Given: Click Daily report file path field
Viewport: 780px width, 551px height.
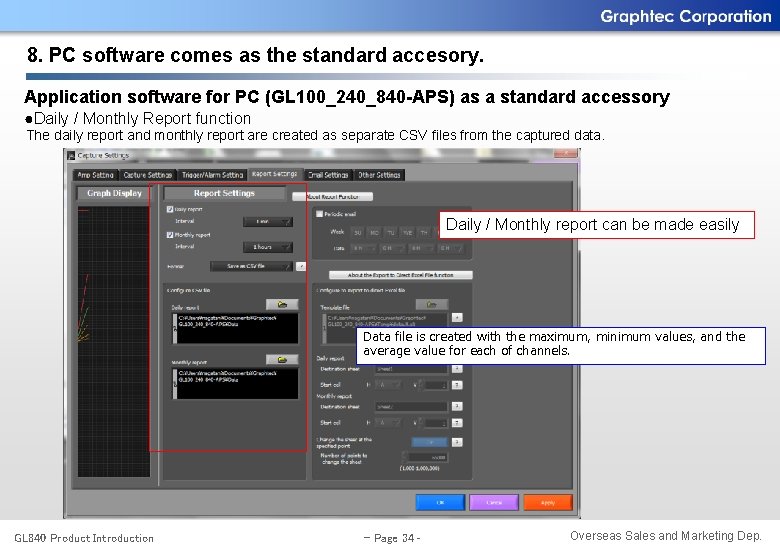Looking at the screenshot, I should click(235, 328).
